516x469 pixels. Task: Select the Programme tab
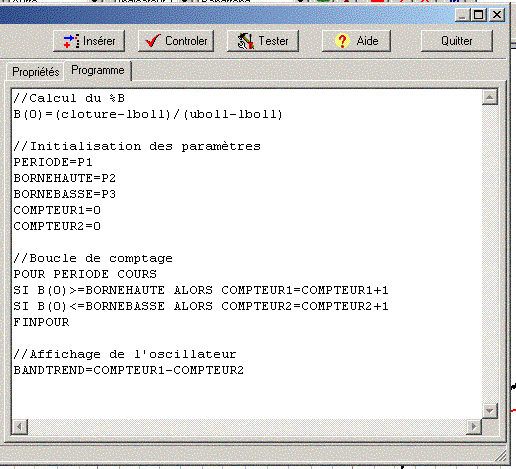[98, 70]
